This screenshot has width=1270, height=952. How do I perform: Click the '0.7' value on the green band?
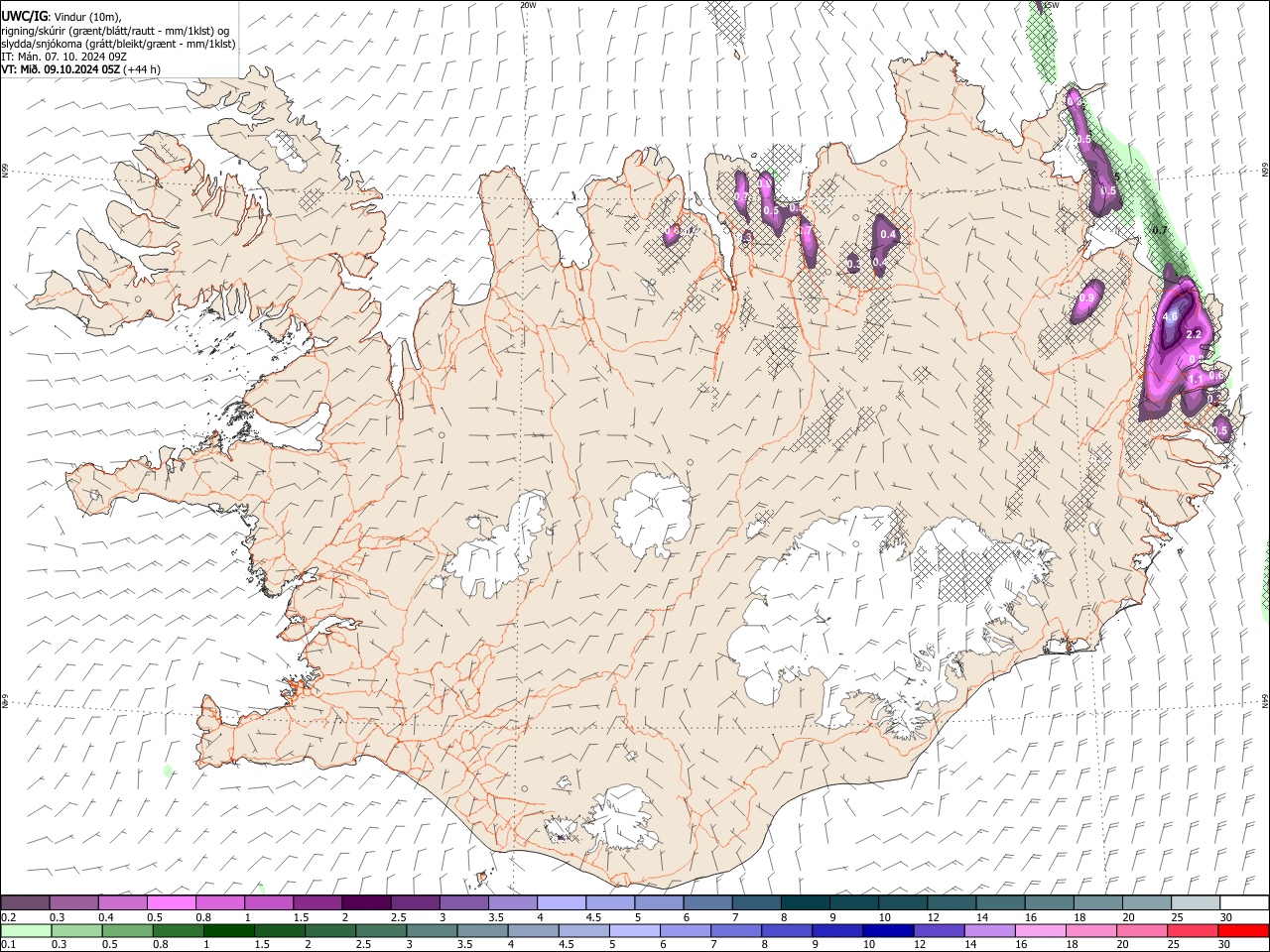coord(1158,231)
